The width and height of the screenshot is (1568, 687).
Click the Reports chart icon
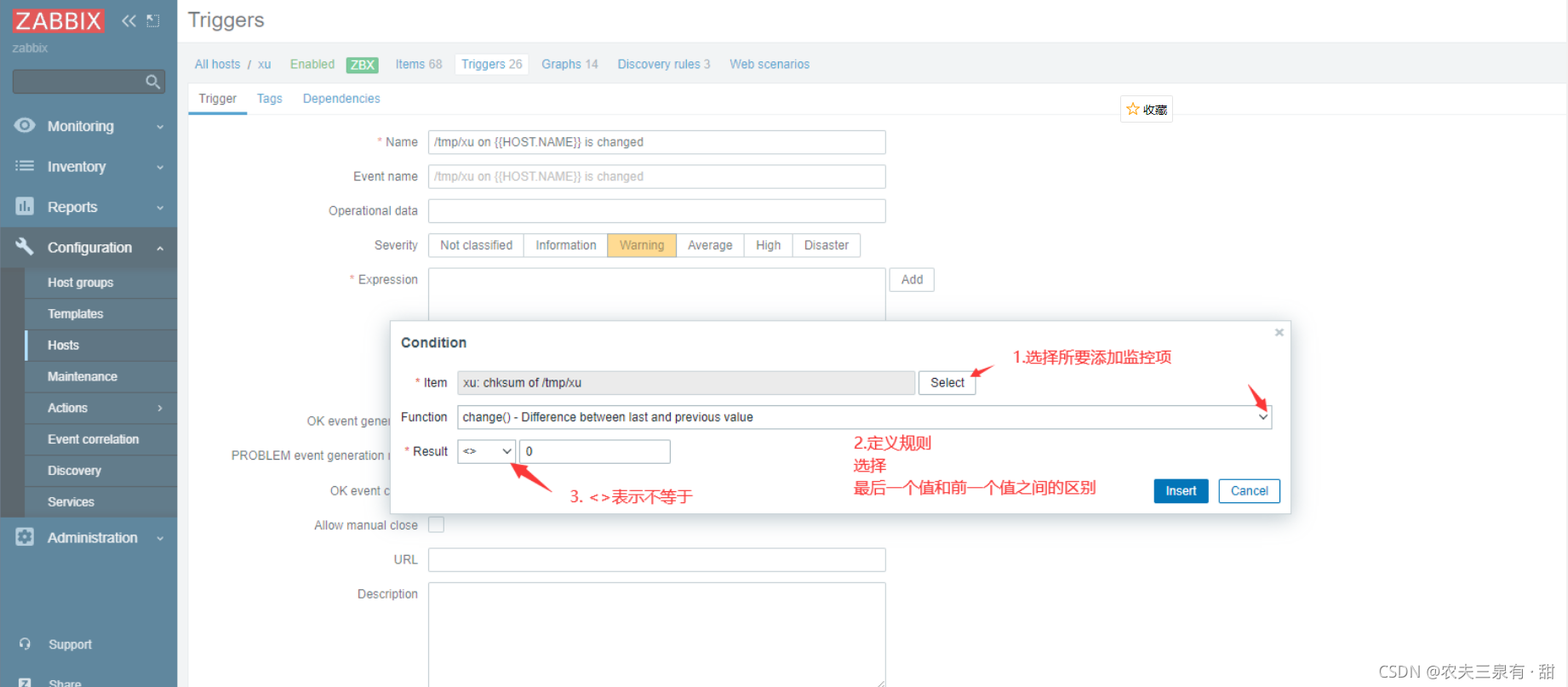tap(25, 206)
